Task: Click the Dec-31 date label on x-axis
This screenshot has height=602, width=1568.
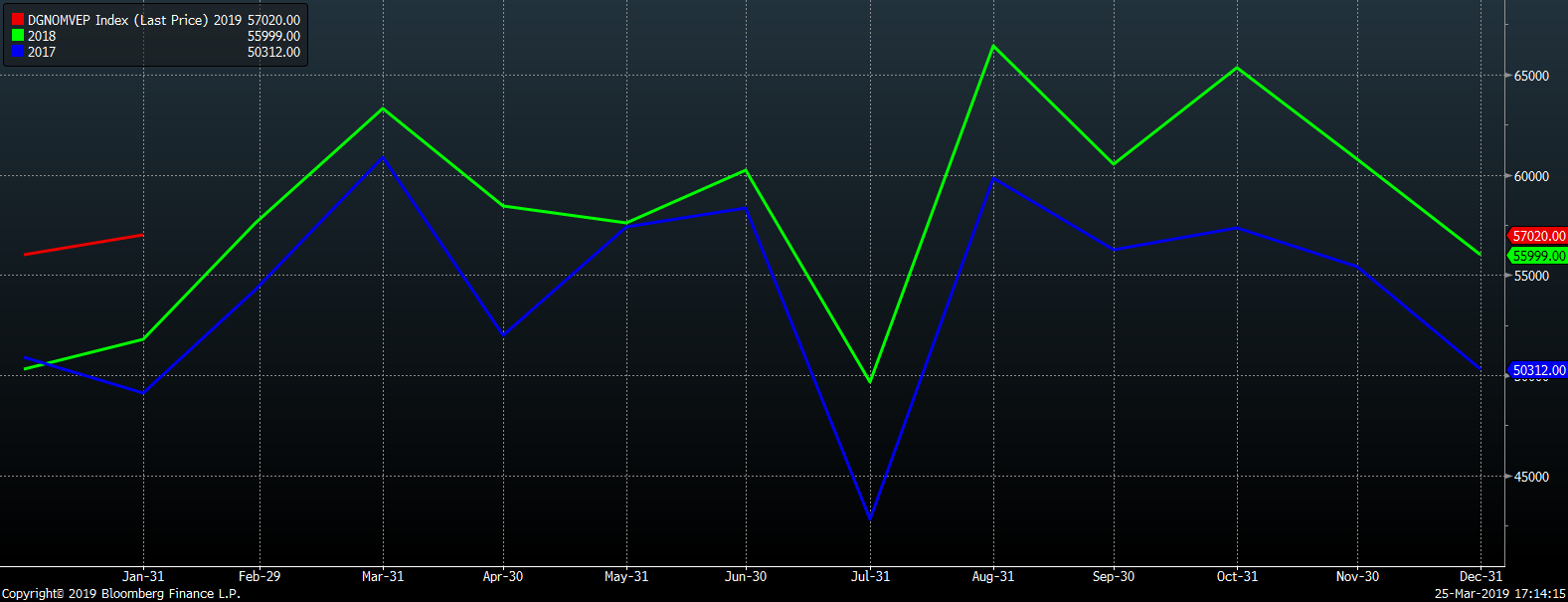Action: pos(1481,576)
